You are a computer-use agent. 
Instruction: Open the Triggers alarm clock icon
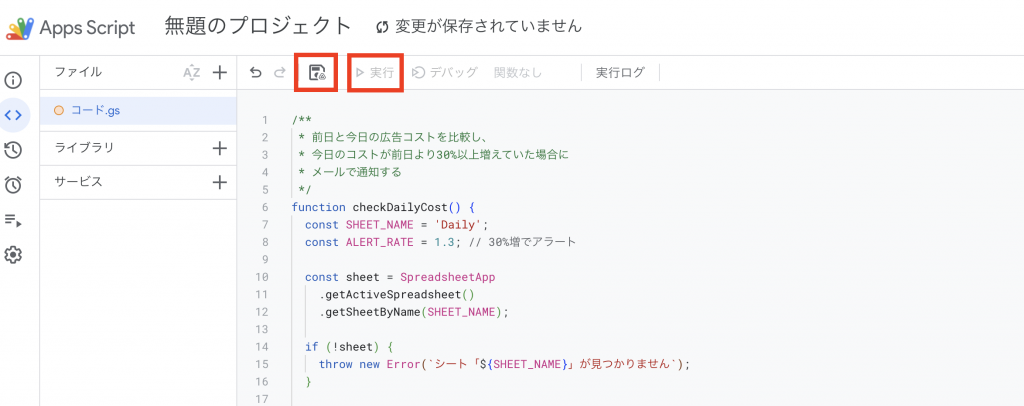pyautogui.click(x=14, y=185)
